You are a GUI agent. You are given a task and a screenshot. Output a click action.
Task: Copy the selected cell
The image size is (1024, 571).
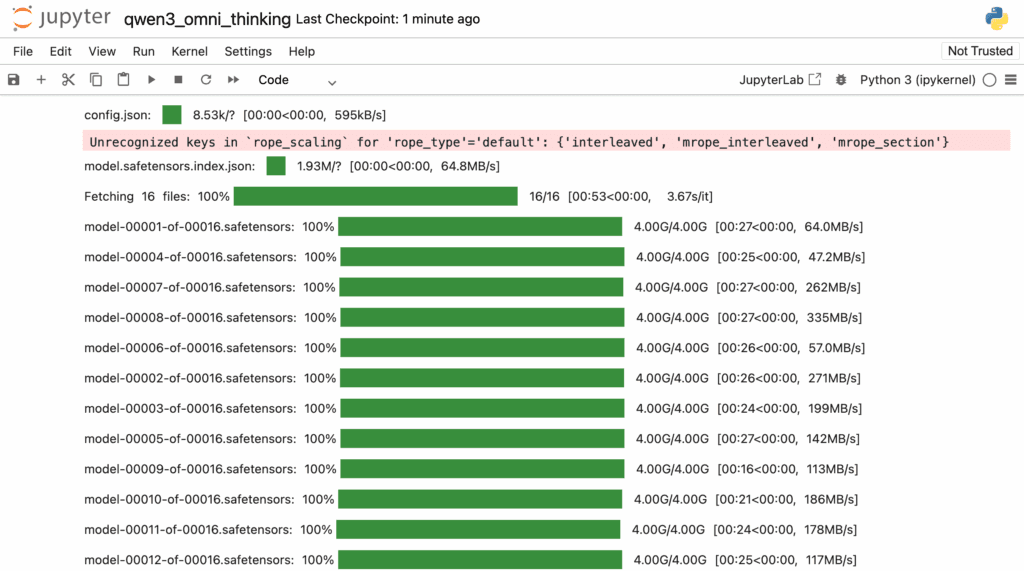click(x=96, y=80)
